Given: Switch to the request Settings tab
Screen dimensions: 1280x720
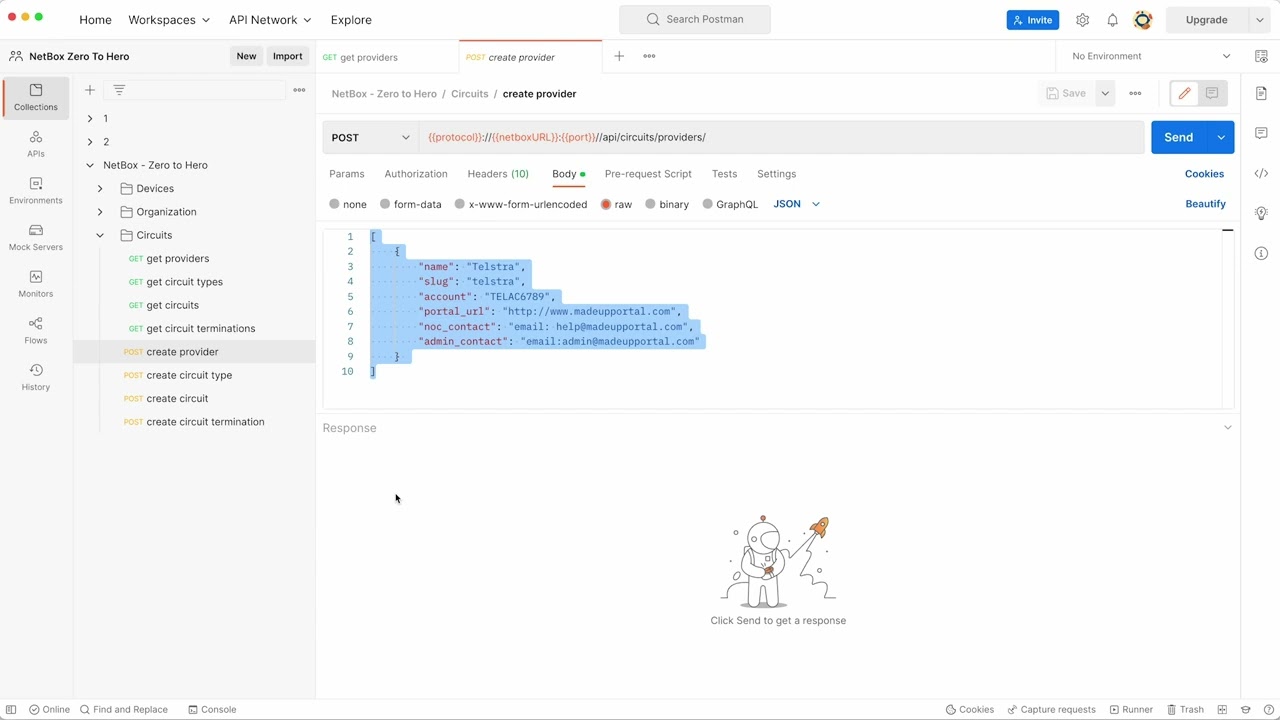Looking at the screenshot, I should click(x=776, y=174).
